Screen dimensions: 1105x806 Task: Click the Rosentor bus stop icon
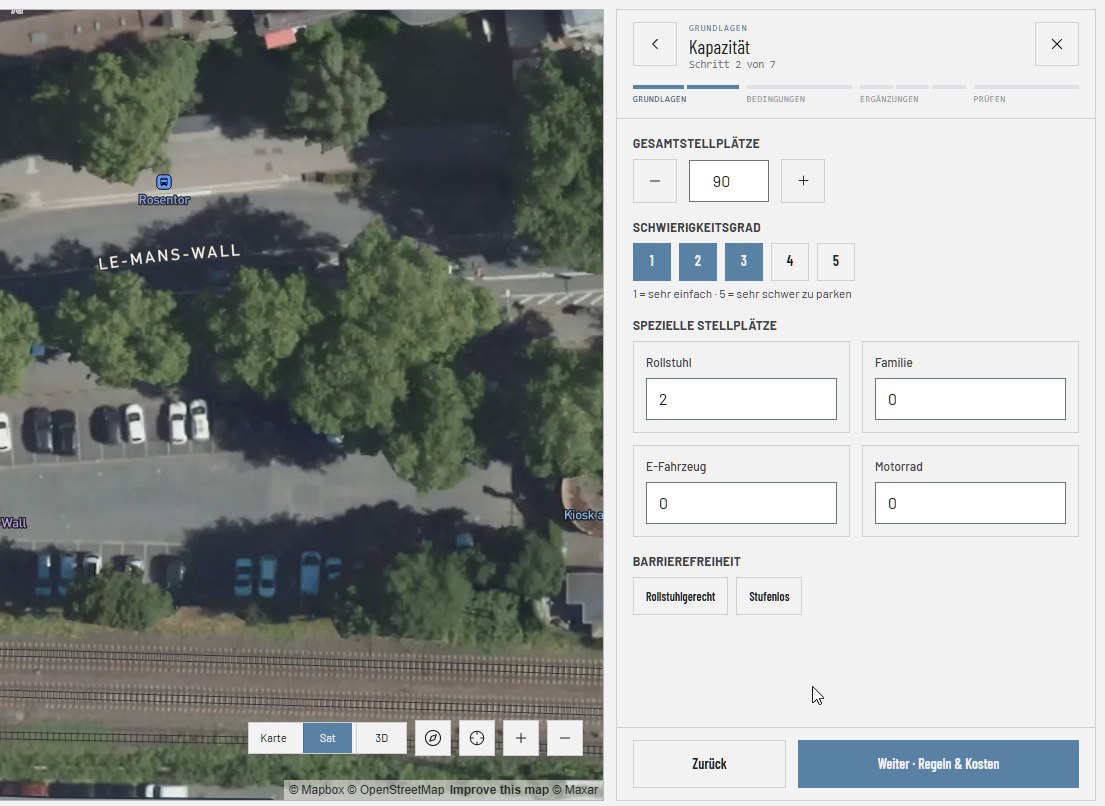163,182
